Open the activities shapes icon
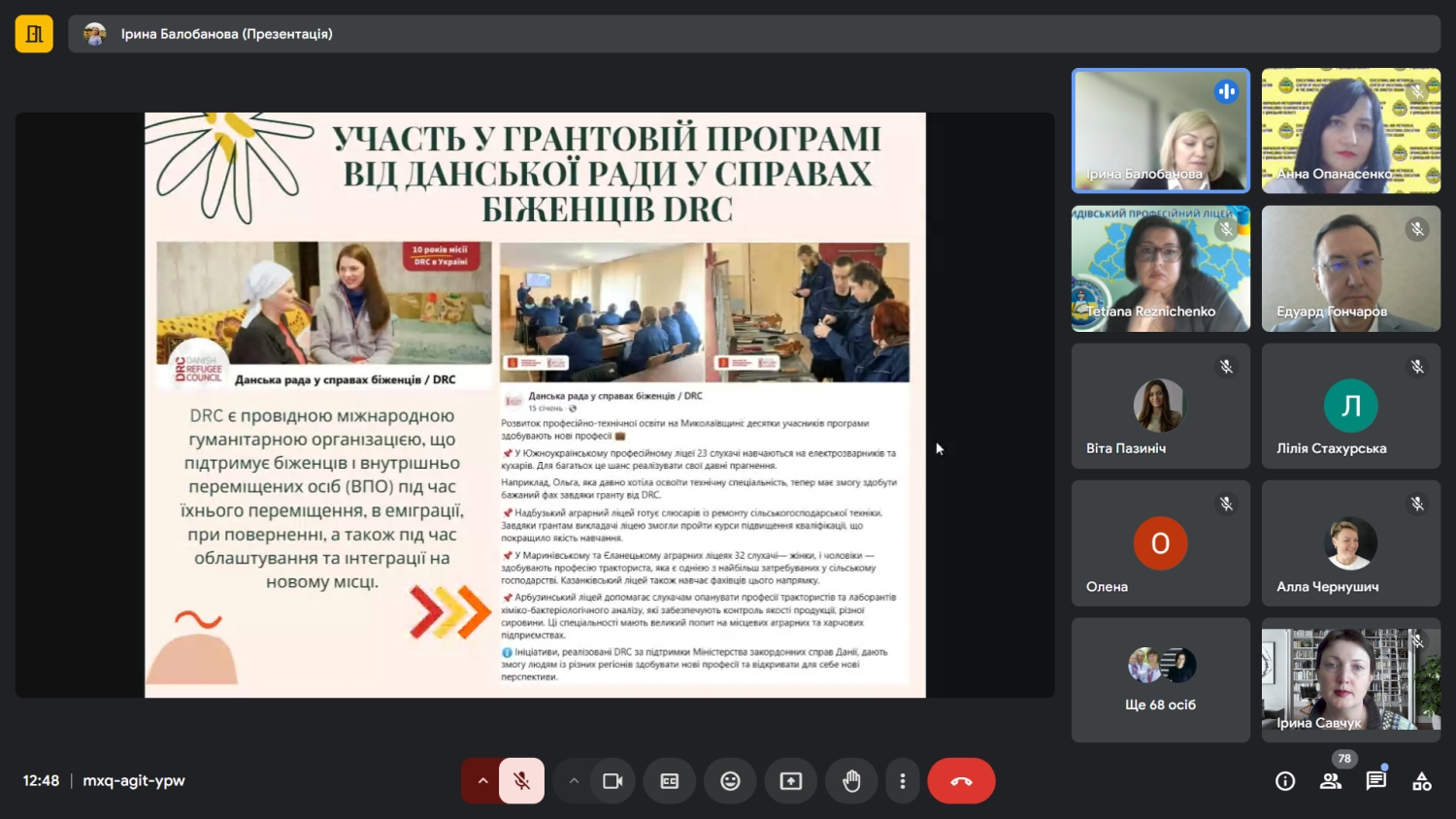1456x819 pixels. (1422, 781)
